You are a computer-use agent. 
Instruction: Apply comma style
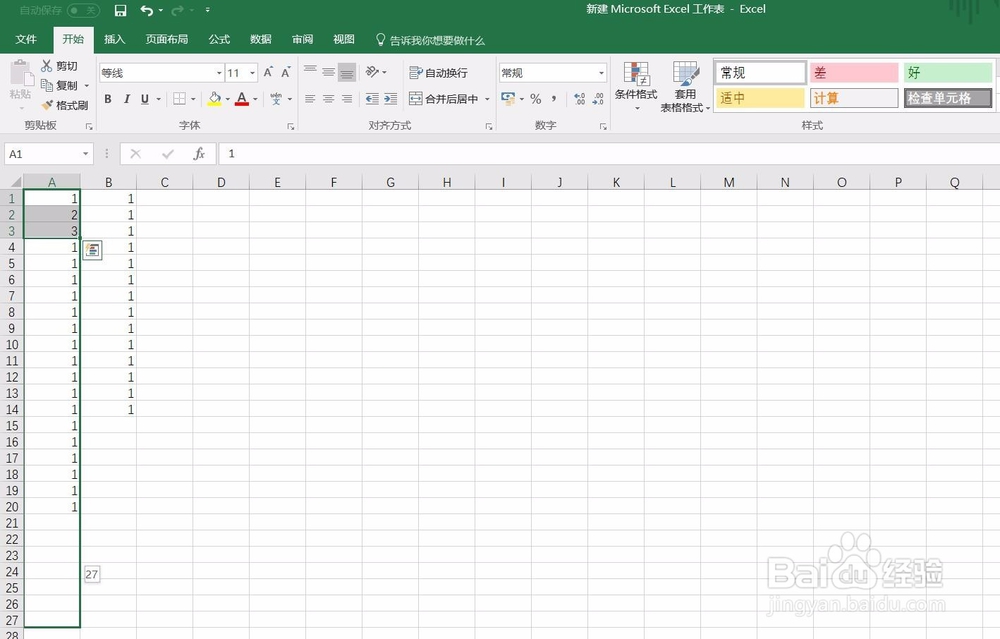tap(554, 99)
